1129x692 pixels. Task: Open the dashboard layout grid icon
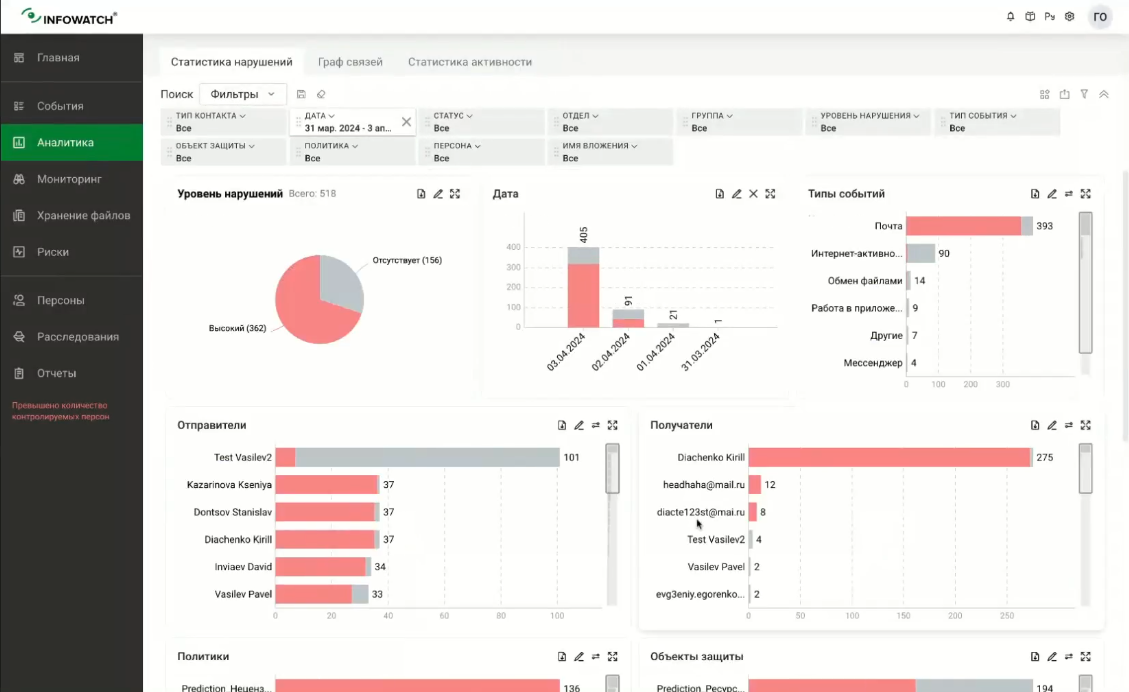(1045, 94)
